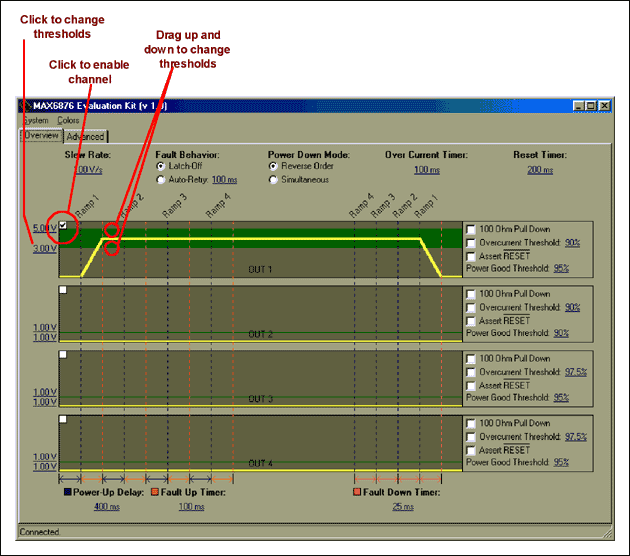Disable the OUT 1 channel checkbox
The width and height of the screenshot is (630, 556).
point(63,226)
